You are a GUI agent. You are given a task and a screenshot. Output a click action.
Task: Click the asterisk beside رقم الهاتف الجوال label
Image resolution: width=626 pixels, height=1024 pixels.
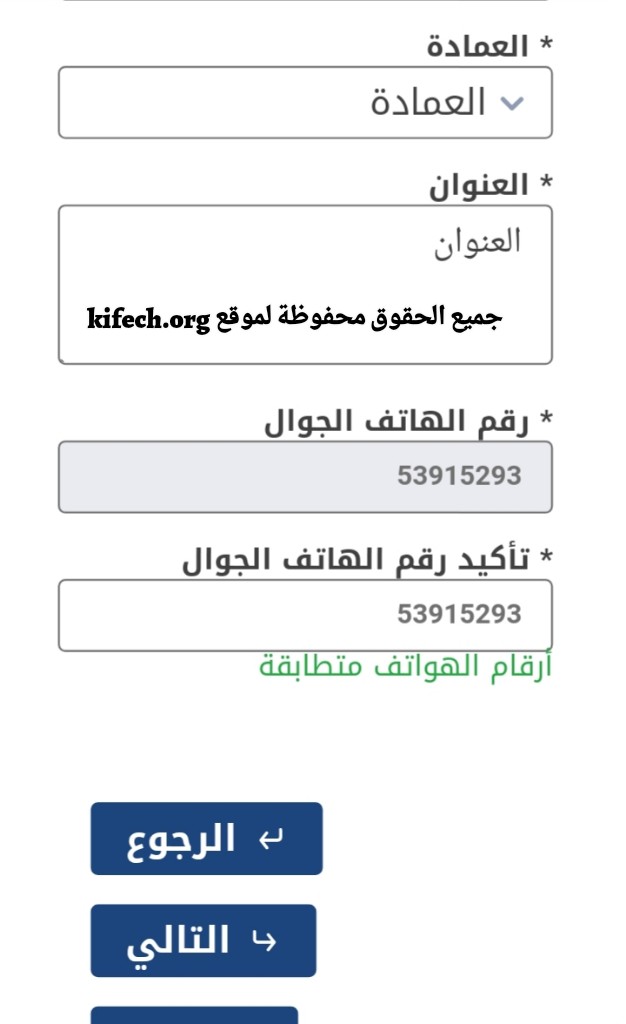point(546,417)
